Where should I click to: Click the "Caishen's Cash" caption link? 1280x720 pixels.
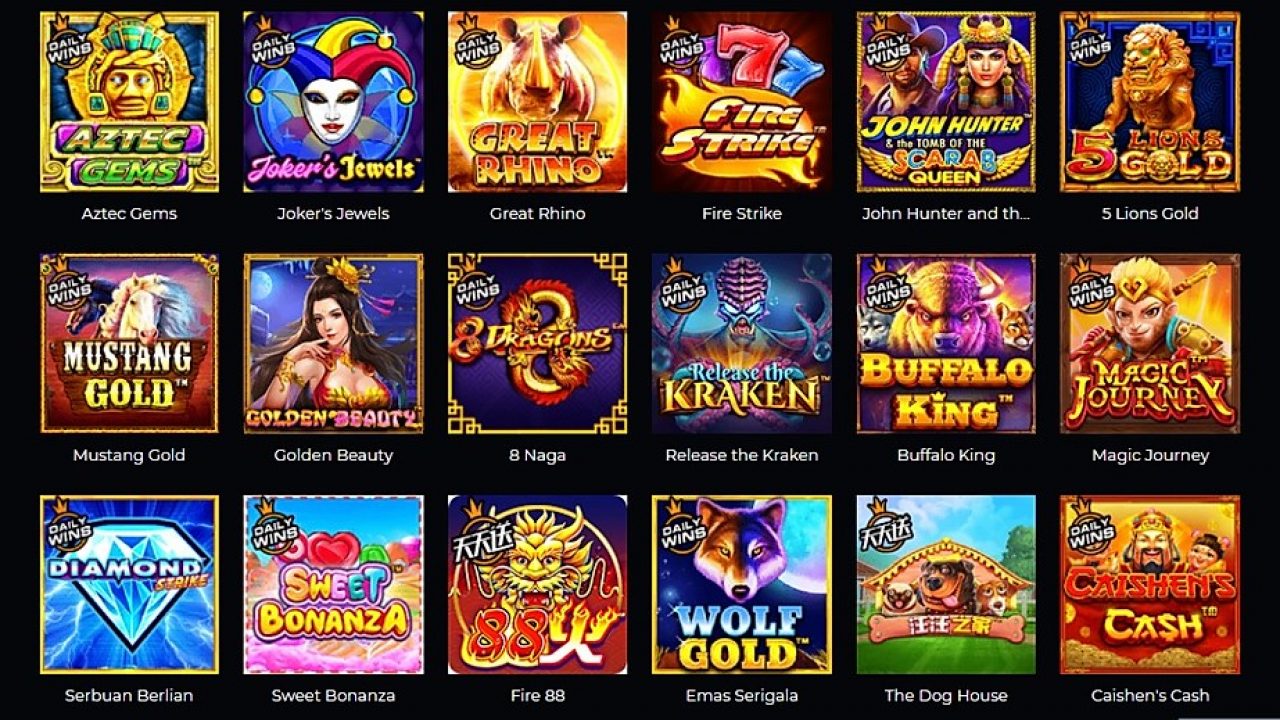(1150, 696)
